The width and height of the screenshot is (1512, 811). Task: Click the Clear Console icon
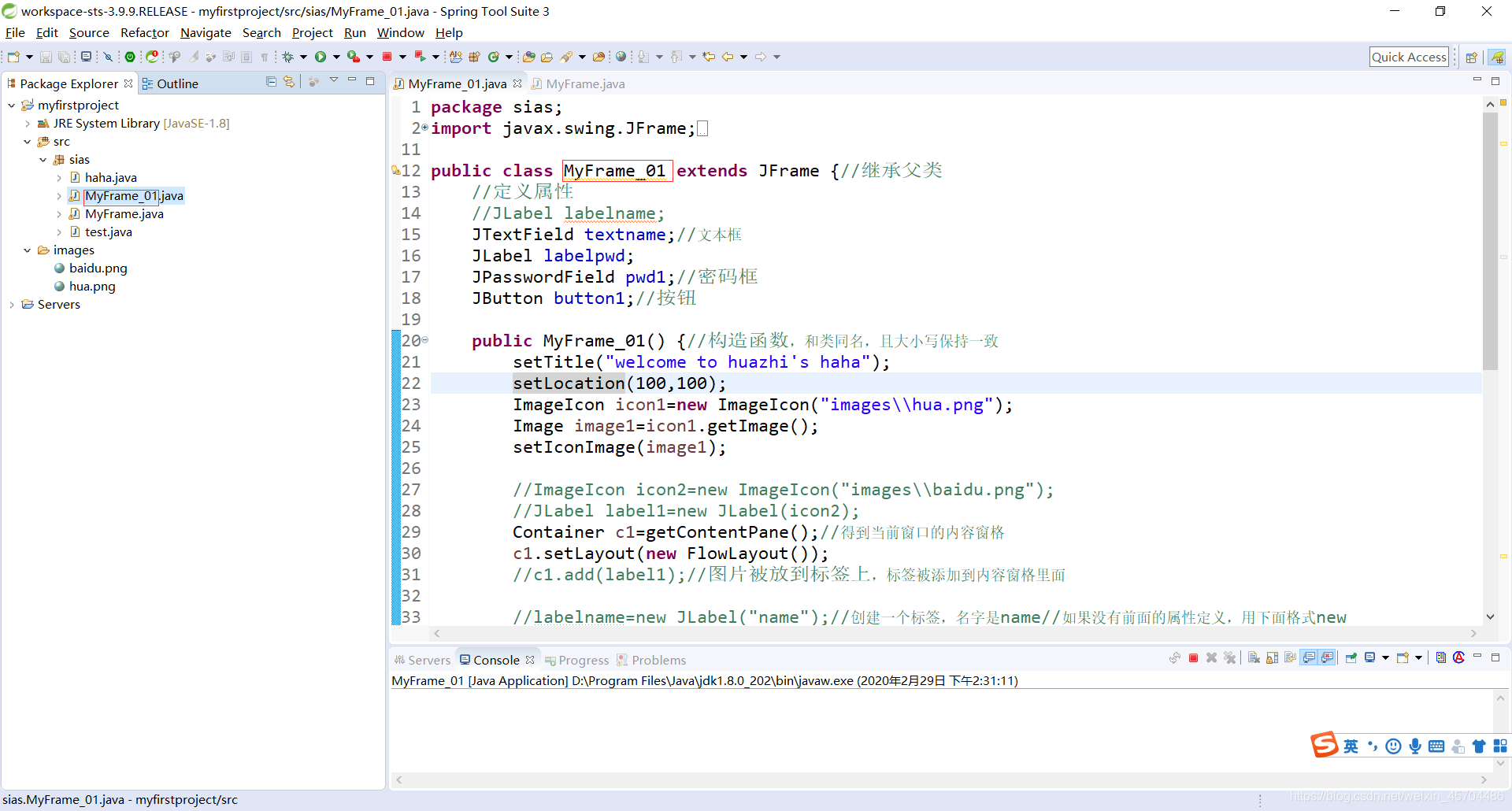coord(1254,658)
